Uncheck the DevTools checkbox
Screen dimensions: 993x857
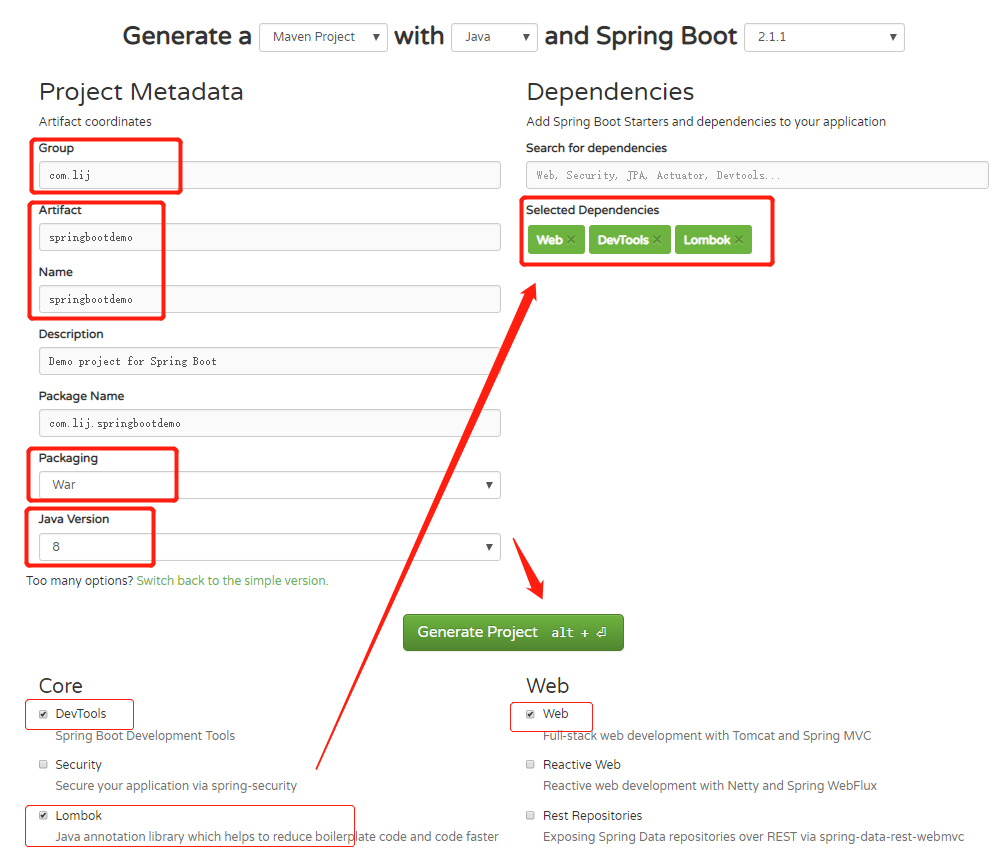(x=43, y=714)
